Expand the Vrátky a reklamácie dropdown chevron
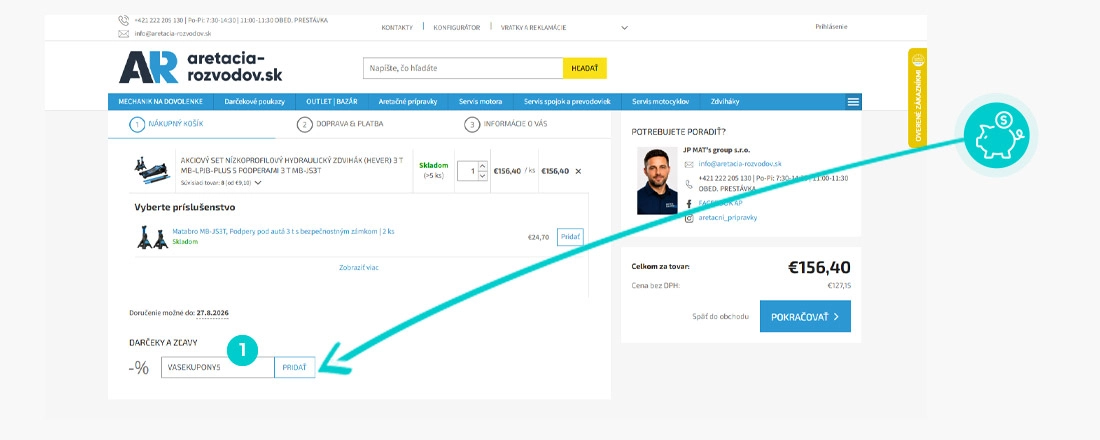This screenshot has width=1100, height=440. [x=624, y=28]
